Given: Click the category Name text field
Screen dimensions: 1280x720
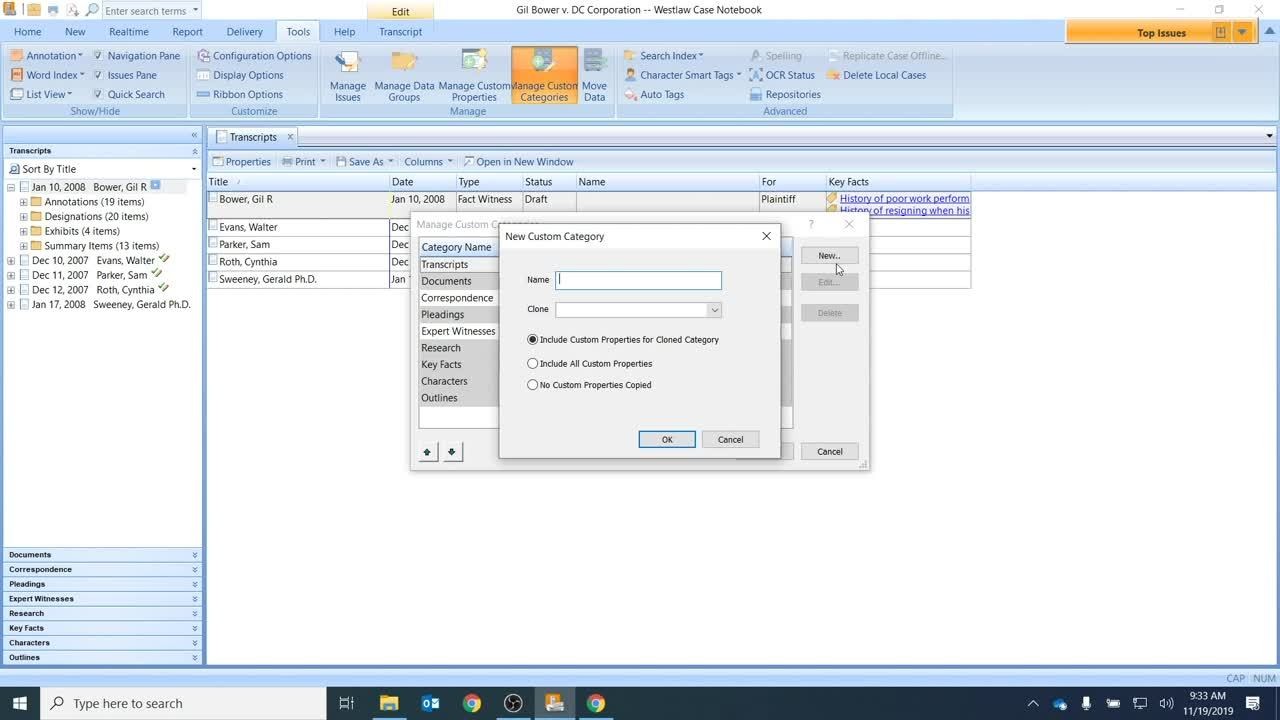Looking at the screenshot, I should [638, 281].
